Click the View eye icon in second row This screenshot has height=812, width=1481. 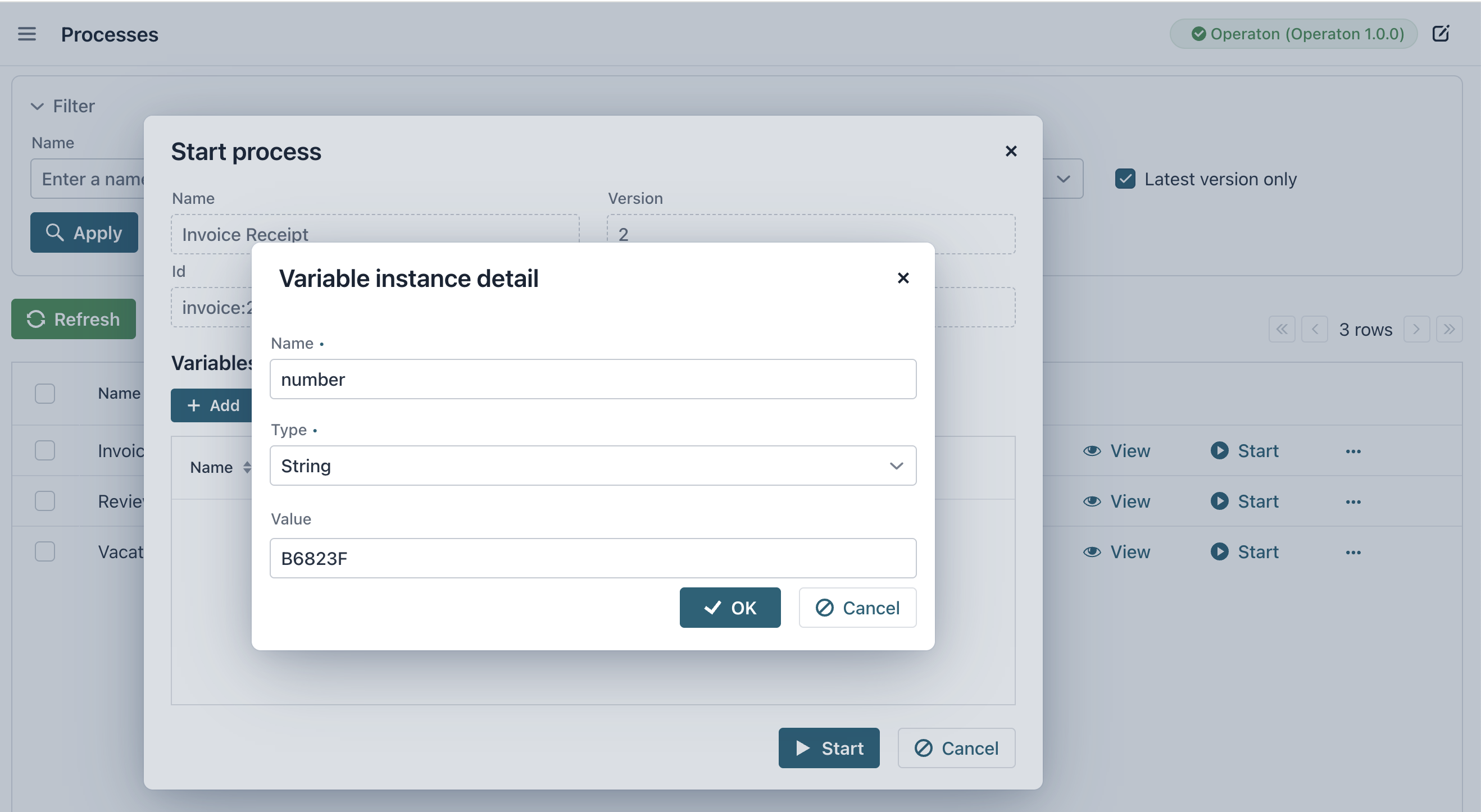pos(1092,501)
